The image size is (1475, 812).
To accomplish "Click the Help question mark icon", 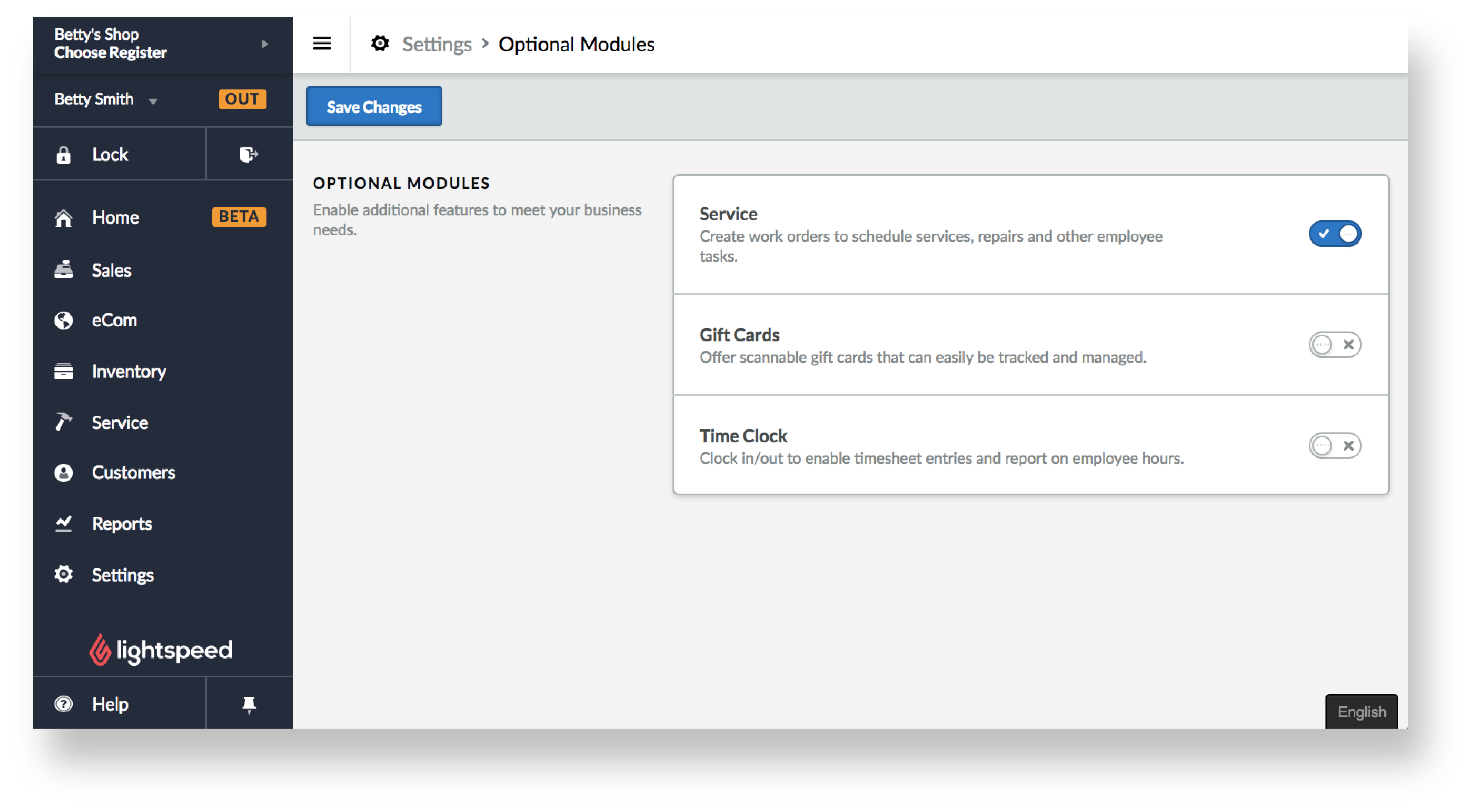I will (x=63, y=703).
